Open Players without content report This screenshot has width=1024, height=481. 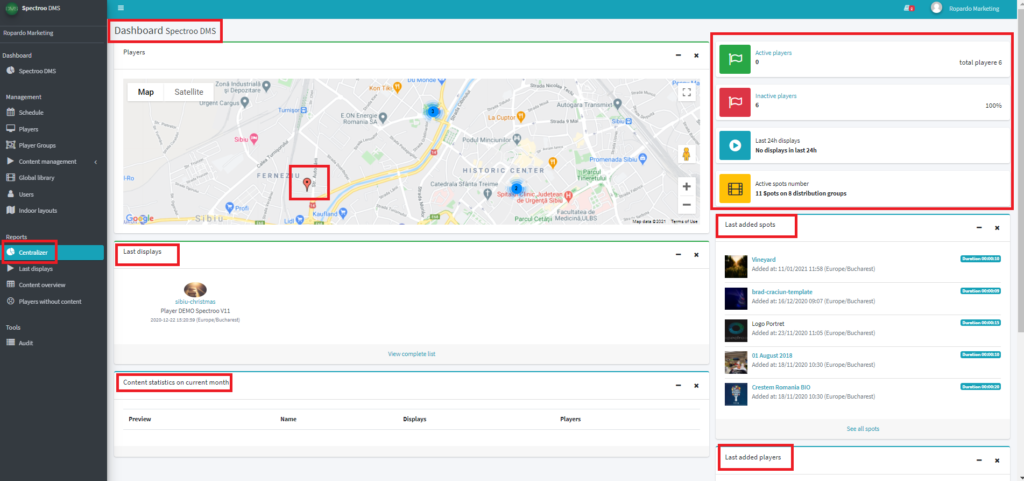coord(52,302)
